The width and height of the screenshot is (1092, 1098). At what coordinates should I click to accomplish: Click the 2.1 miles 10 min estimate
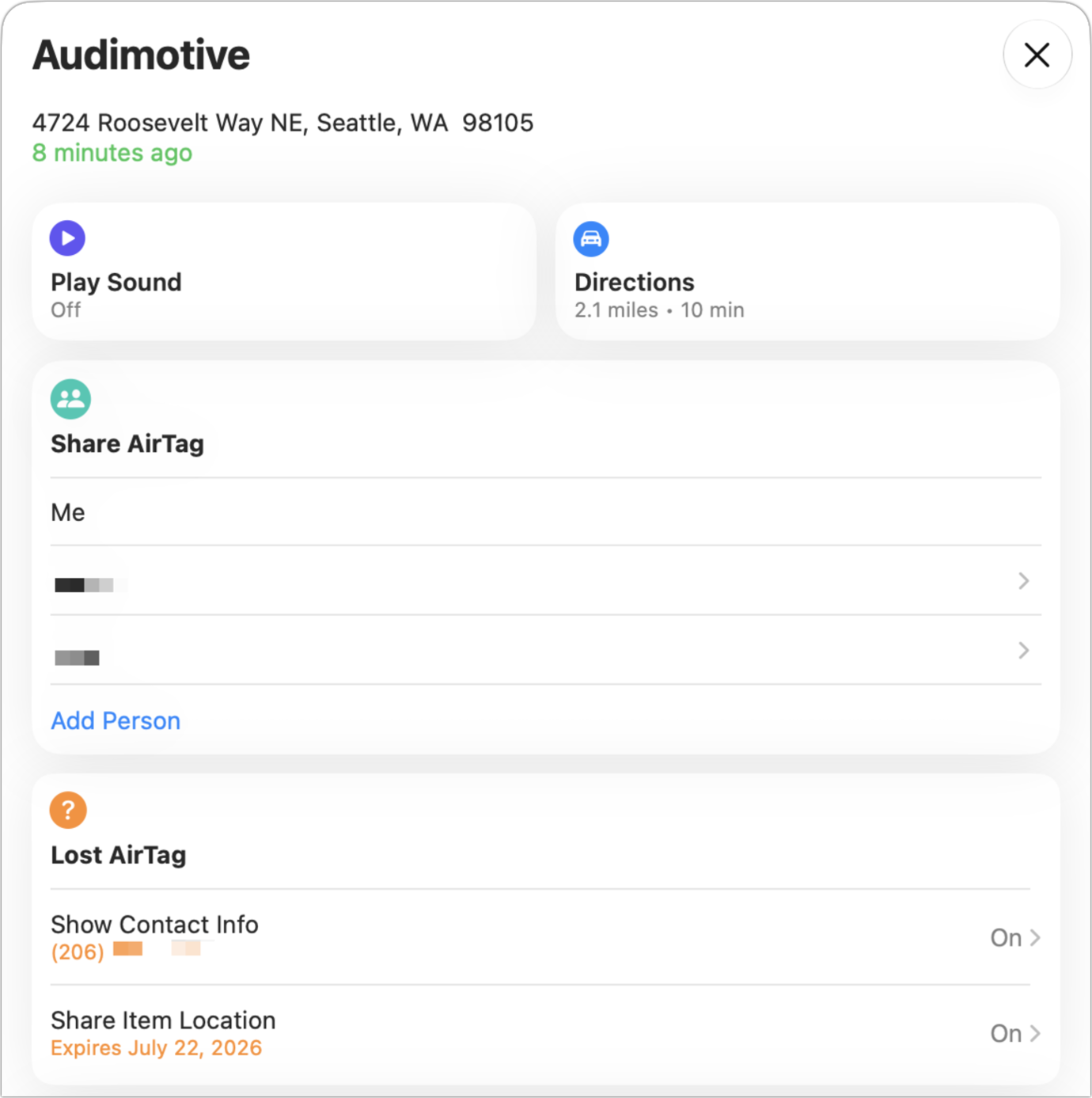[x=659, y=310]
